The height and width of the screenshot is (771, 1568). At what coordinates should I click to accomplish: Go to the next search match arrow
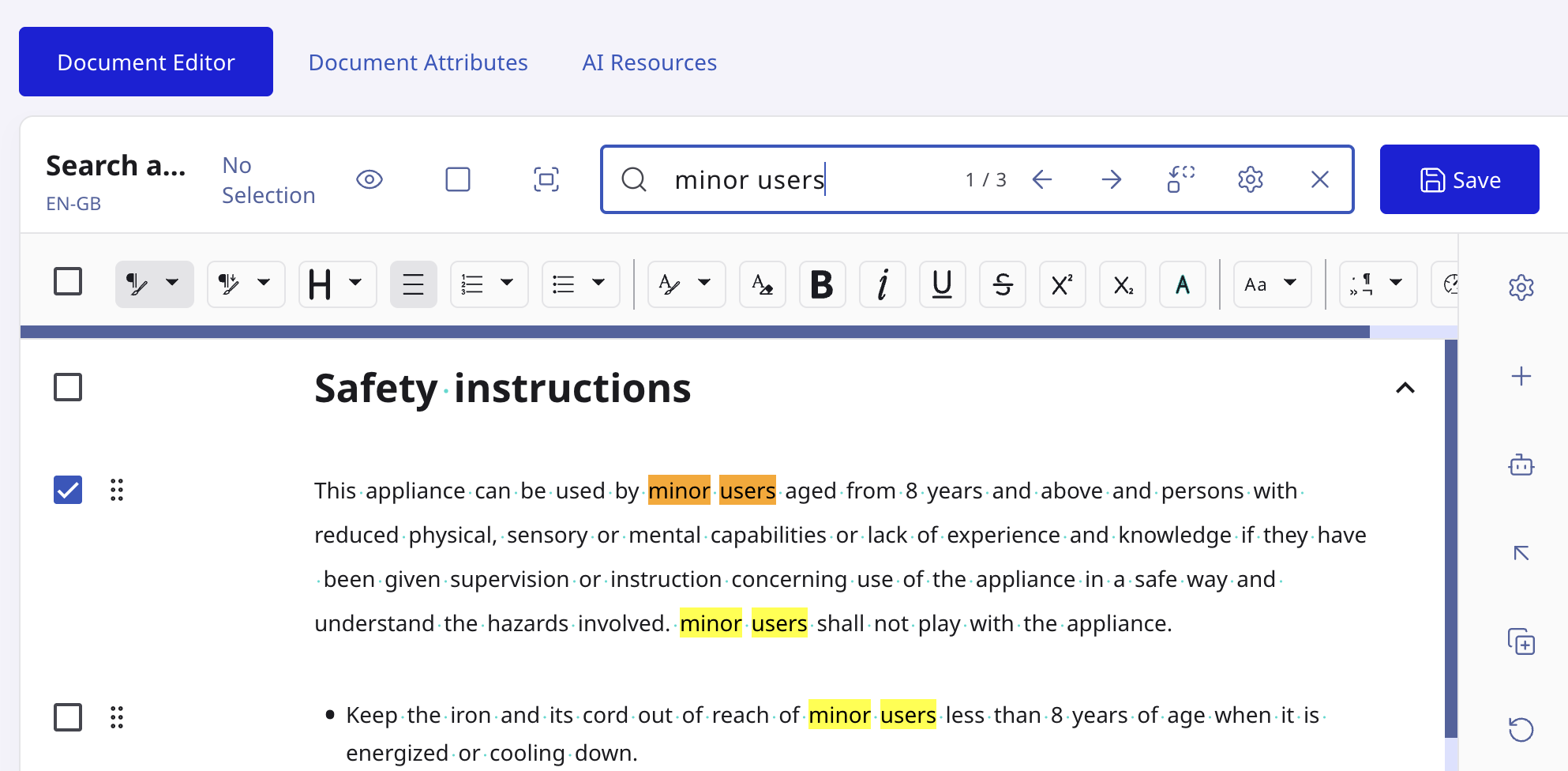(1111, 179)
